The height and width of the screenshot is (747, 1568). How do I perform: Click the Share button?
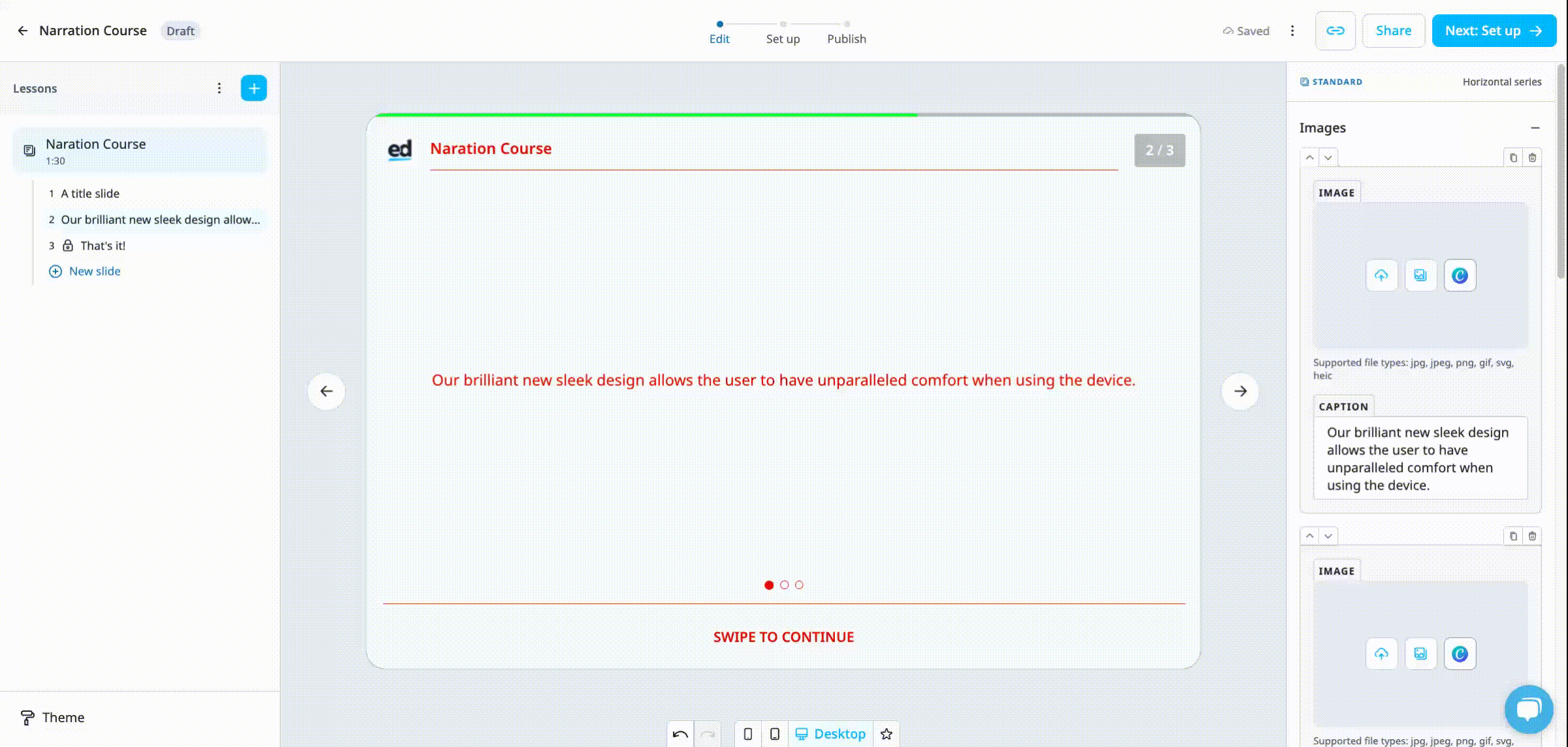point(1394,31)
